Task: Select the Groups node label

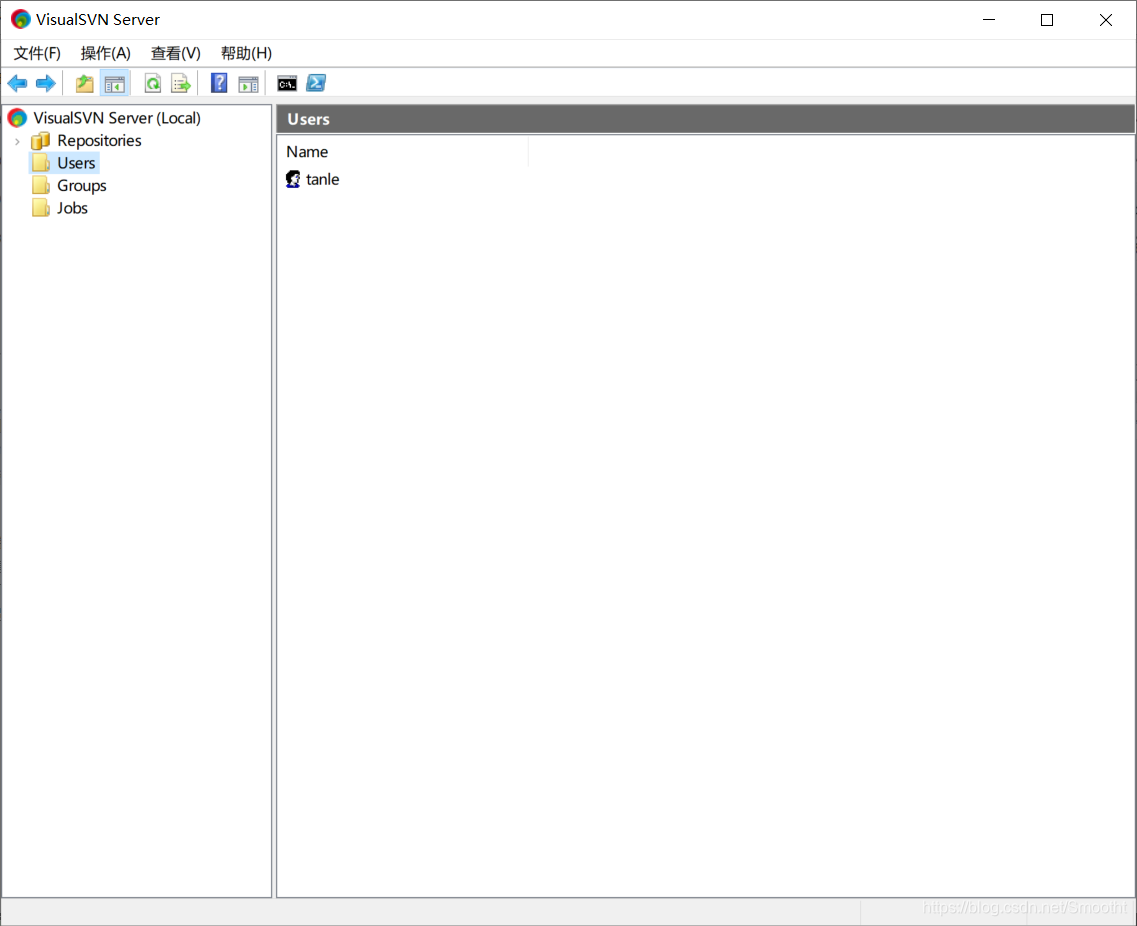Action: pyautogui.click(x=82, y=186)
